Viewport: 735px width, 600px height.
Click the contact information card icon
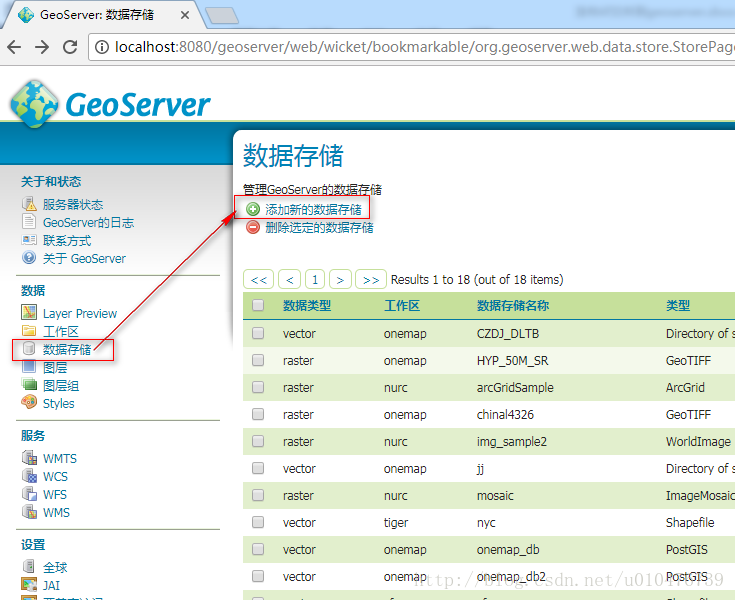(x=29, y=240)
